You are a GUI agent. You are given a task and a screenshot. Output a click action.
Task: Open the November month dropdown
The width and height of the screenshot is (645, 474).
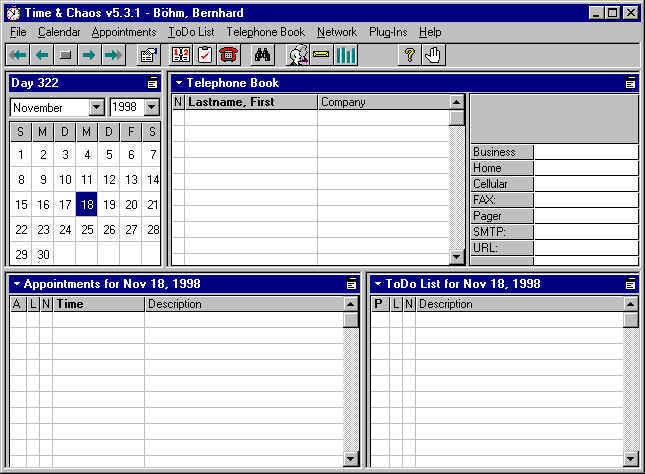click(x=96, y=107)
